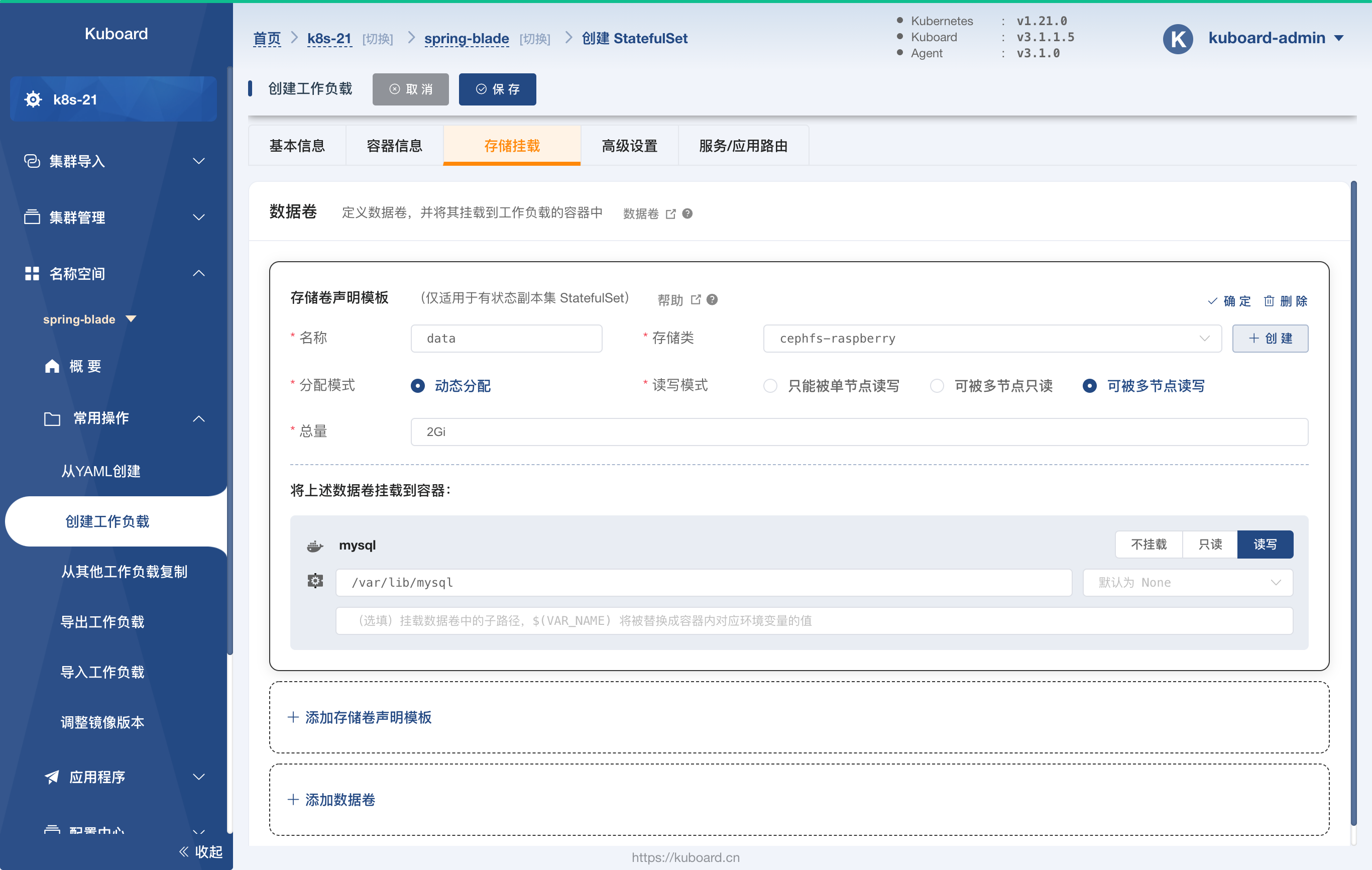Open the 默认为 None mount propagation dropdown
The width and height of the screenshot is (1372, 870).
tap(1187, 582)
